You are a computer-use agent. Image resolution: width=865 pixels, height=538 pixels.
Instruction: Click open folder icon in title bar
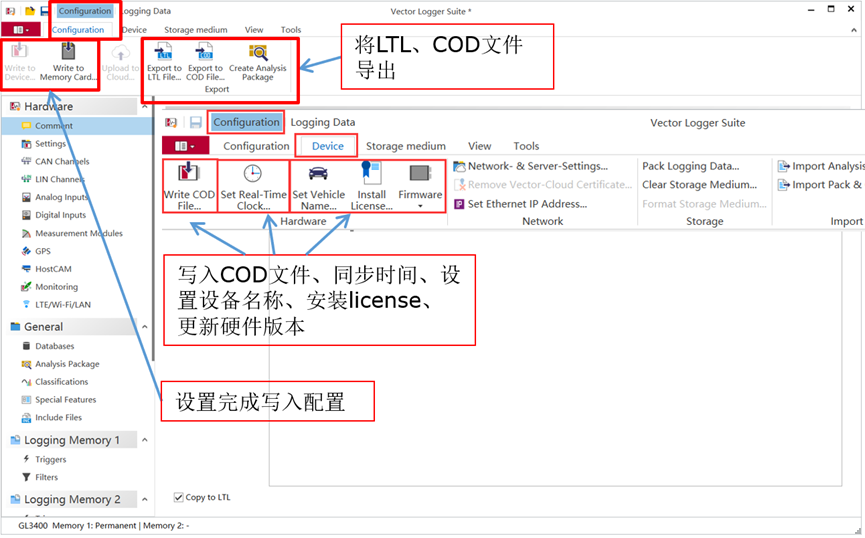pos(30,11)
